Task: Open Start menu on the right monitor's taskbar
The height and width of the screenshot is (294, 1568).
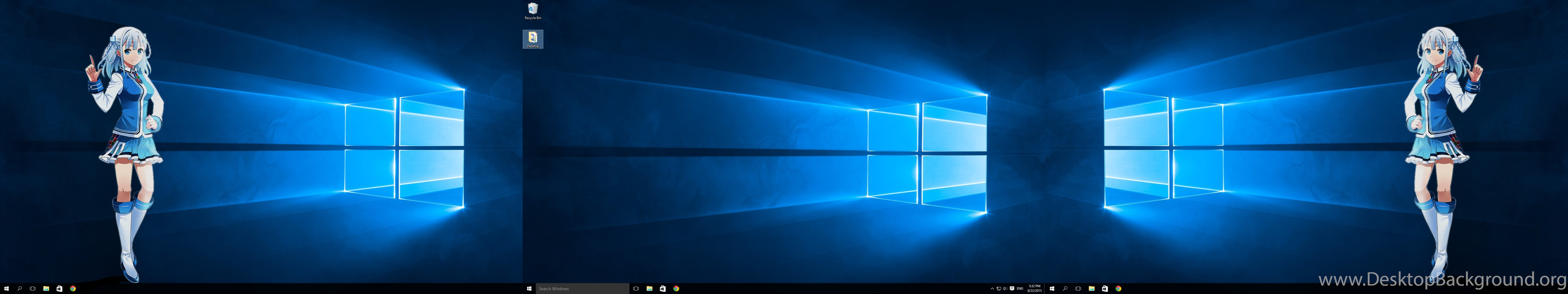Action: pyautogui.click(x=1052, y=289)
